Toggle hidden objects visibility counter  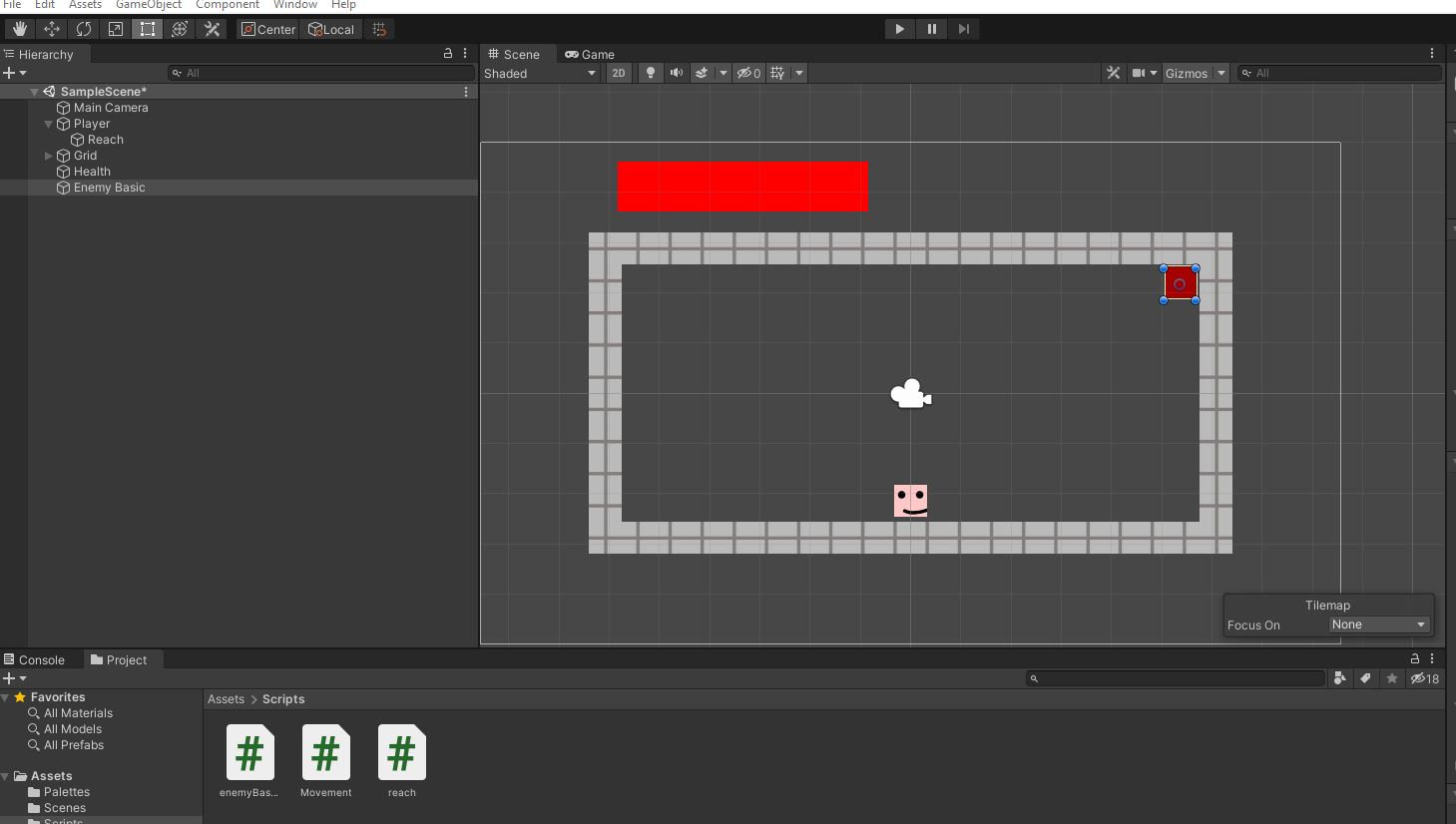pos(748,73)
